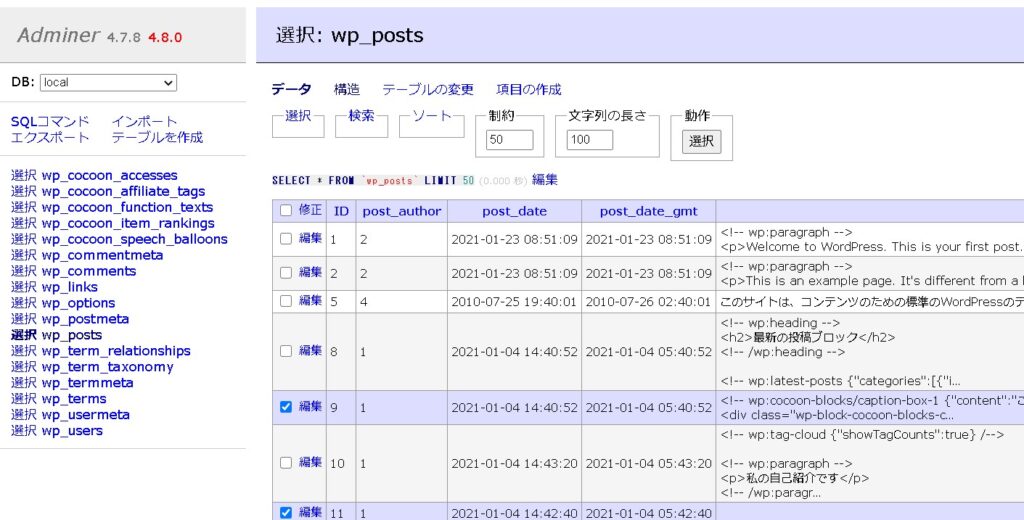Switch to the 構造 structure tab
Viewport: 1024px width, 520px height.
pos(347,89)
